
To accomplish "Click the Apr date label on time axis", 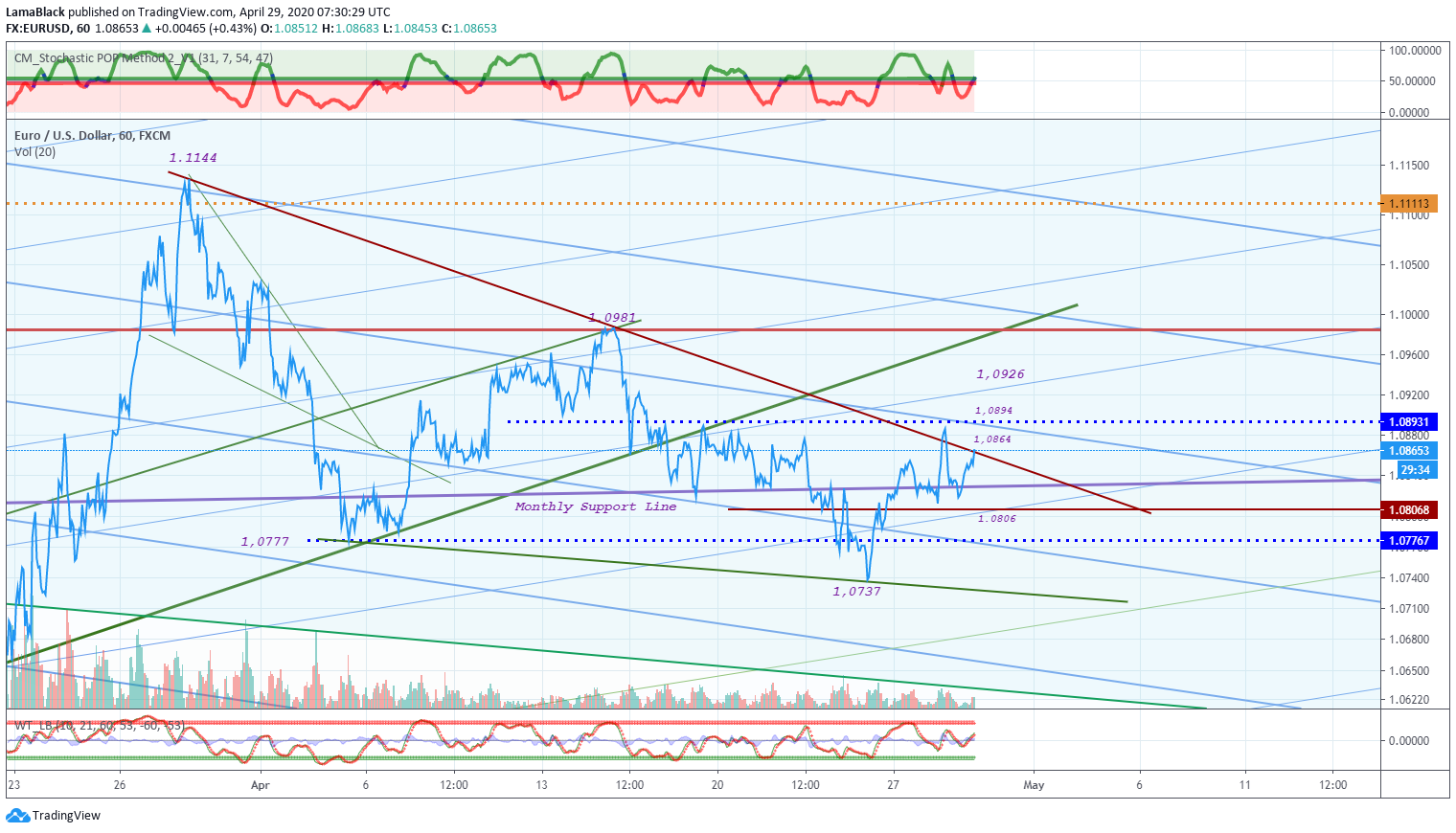I will (260, 785).
